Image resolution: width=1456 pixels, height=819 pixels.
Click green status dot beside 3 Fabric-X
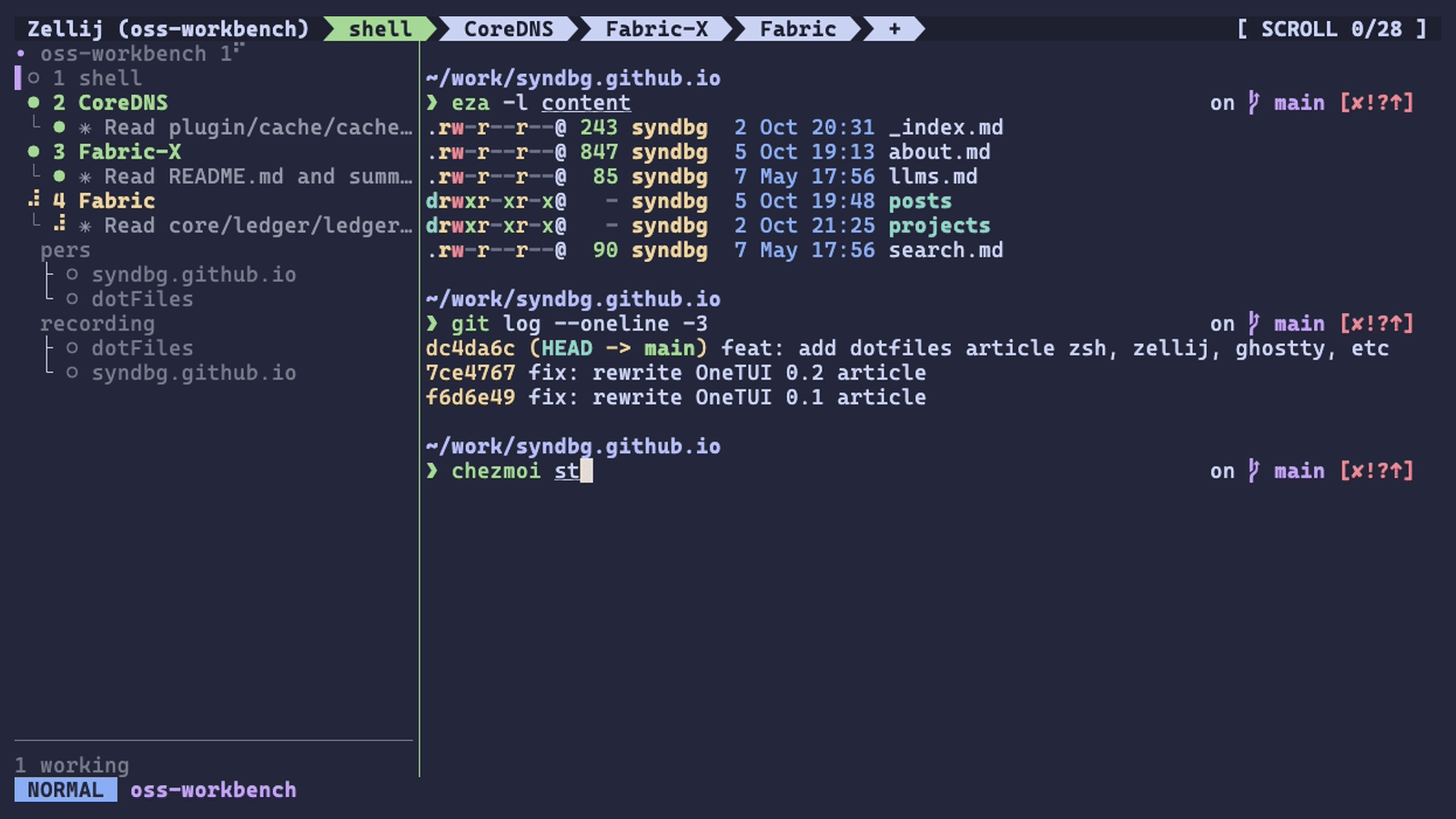(34, 152)
